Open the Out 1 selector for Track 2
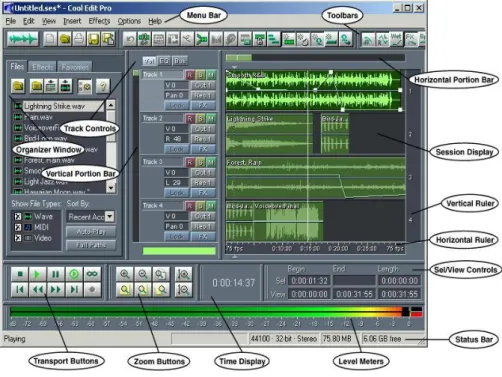 [x=203, y=129]
